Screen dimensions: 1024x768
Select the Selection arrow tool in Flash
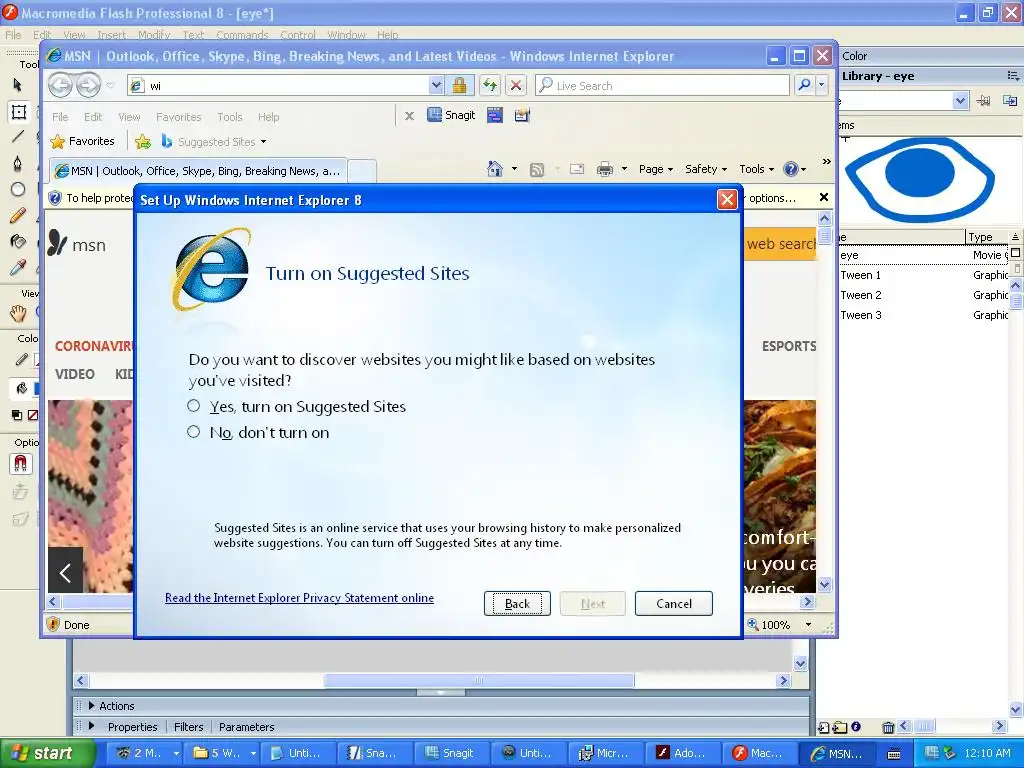point(18,84)
